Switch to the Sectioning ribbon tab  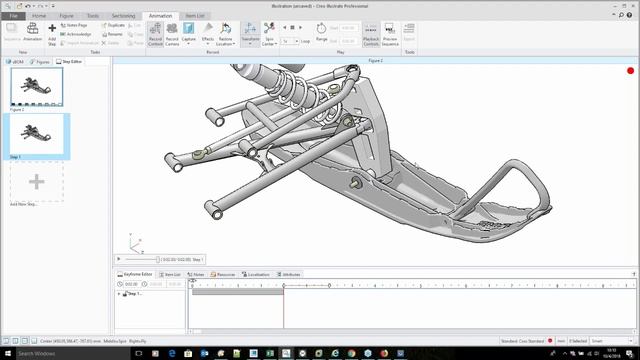[x=123, y=16]
